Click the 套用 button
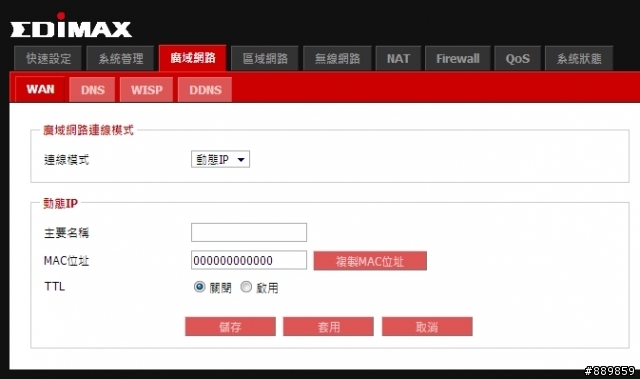 [329, 326]
